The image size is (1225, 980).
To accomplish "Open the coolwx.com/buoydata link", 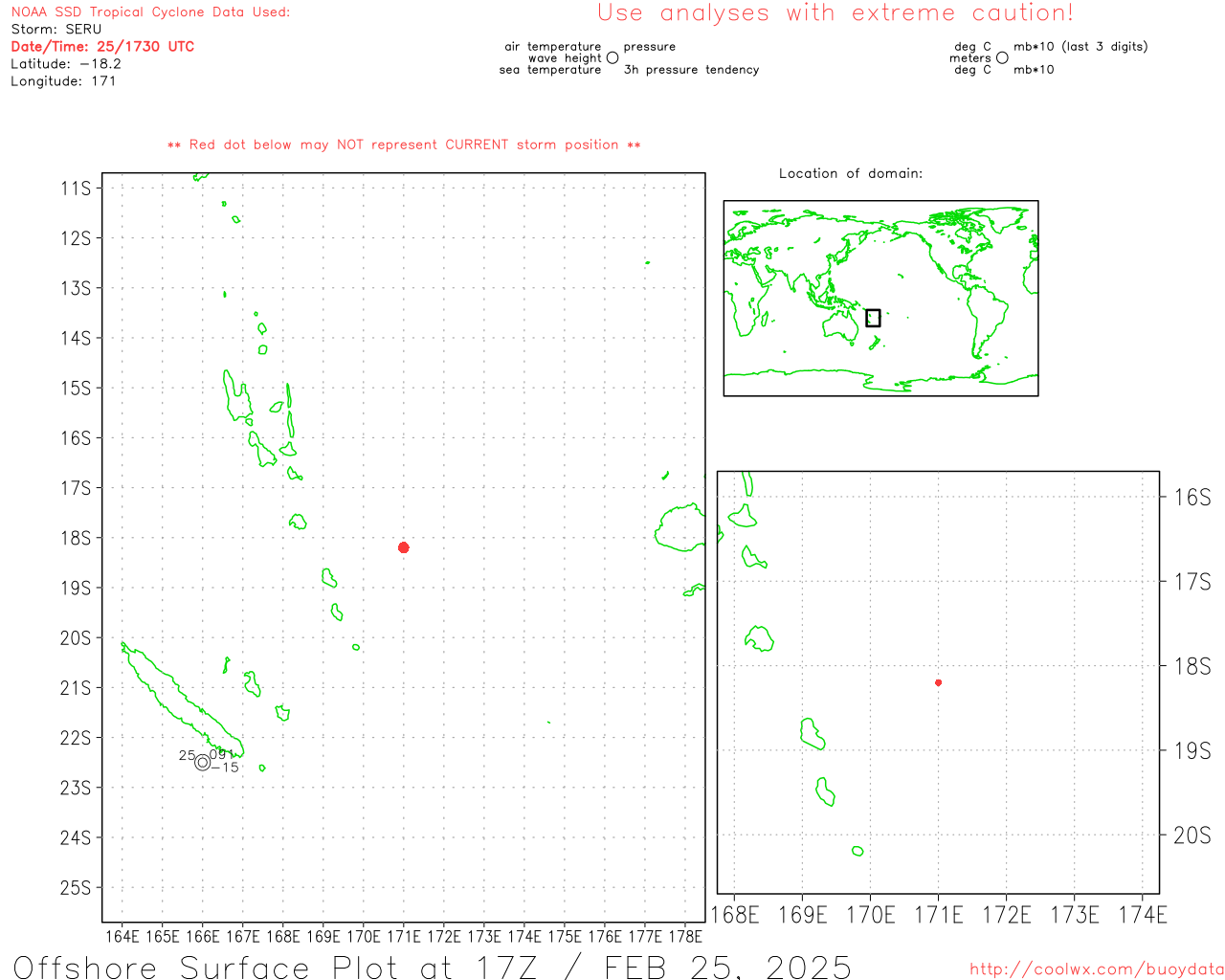I will coord(1097,969).
